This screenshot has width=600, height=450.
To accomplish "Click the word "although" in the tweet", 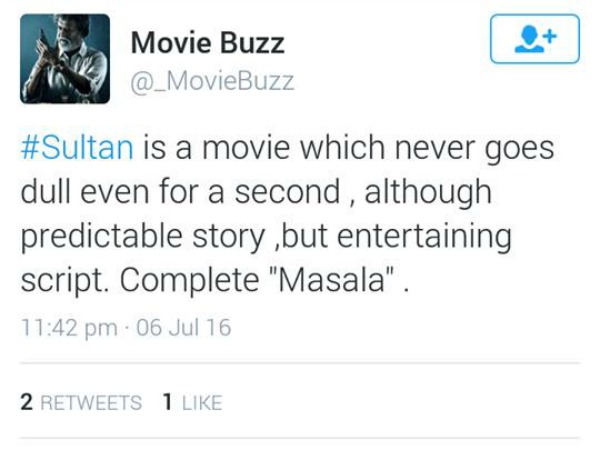I will [439, 192].
